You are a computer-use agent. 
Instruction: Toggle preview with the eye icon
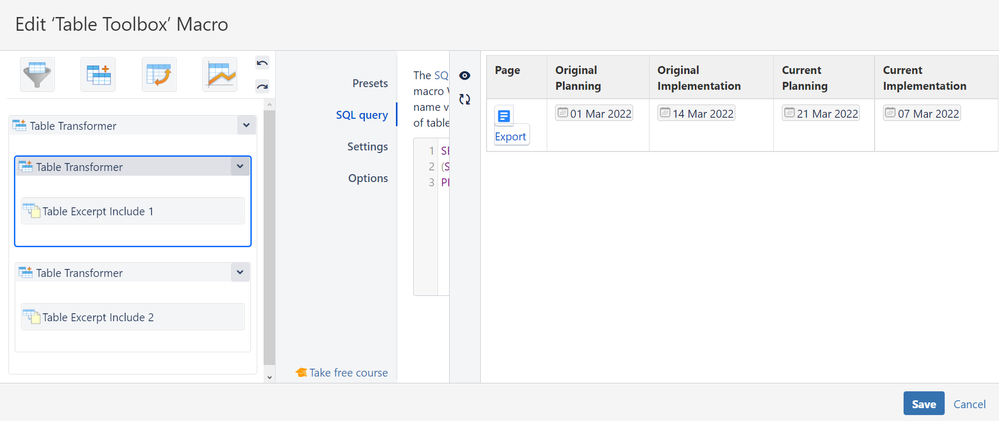[x=465, y=76]
